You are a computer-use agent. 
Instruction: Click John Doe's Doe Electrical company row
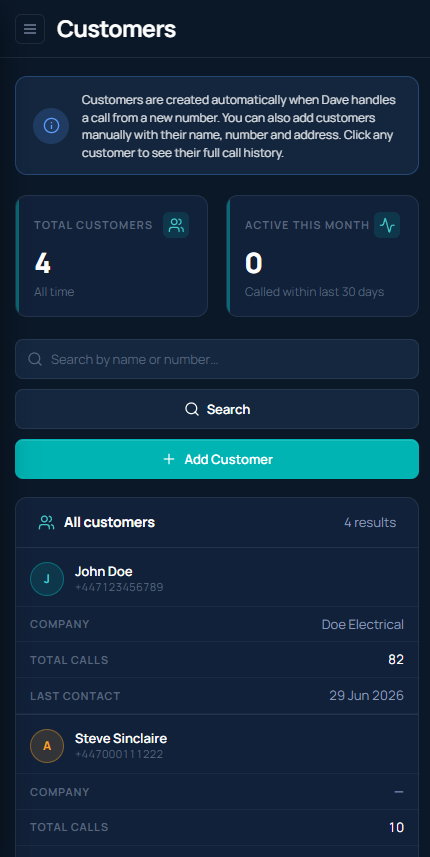pos(217,624)
